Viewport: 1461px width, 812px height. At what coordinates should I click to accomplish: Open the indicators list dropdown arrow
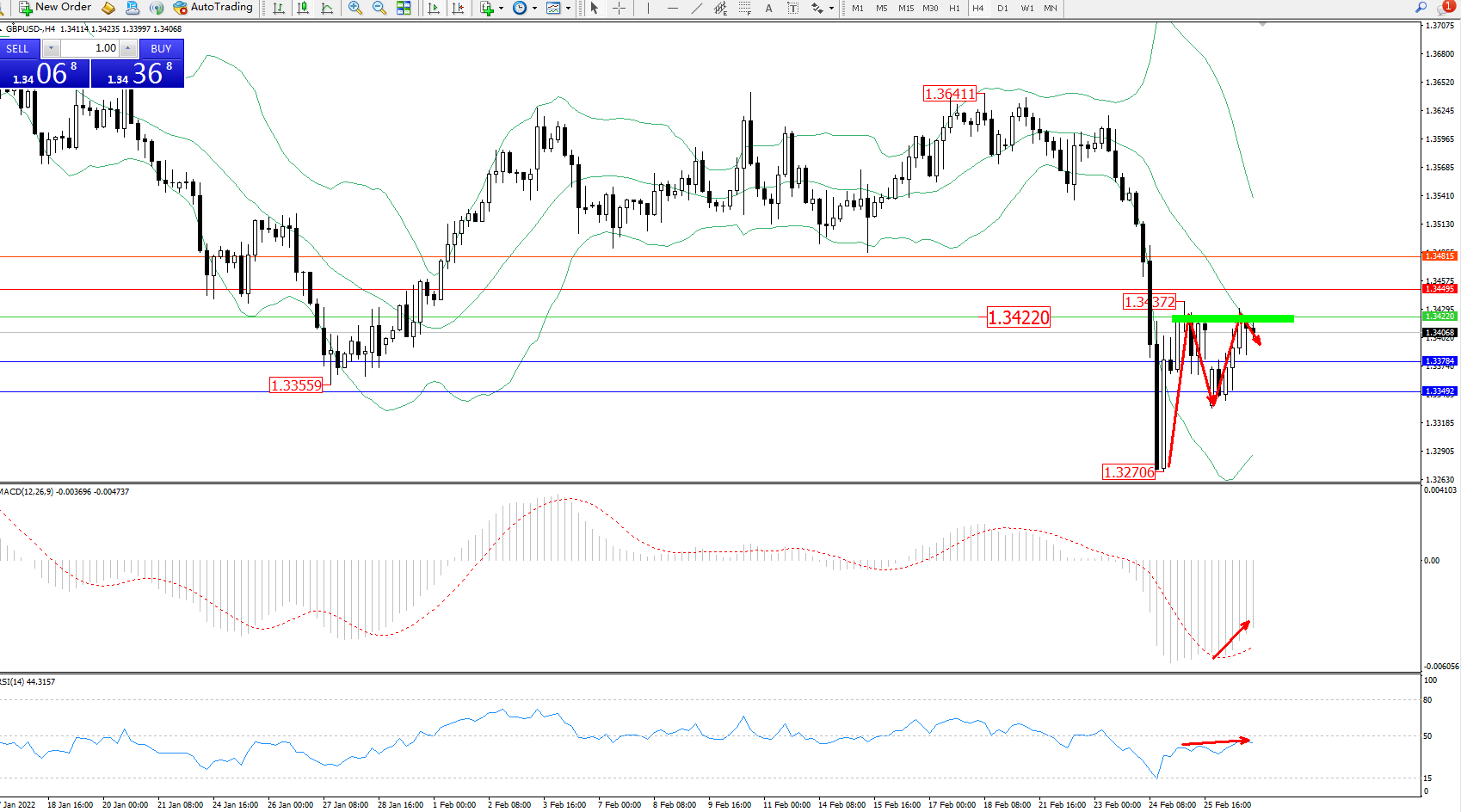click(x=501, y=8)
